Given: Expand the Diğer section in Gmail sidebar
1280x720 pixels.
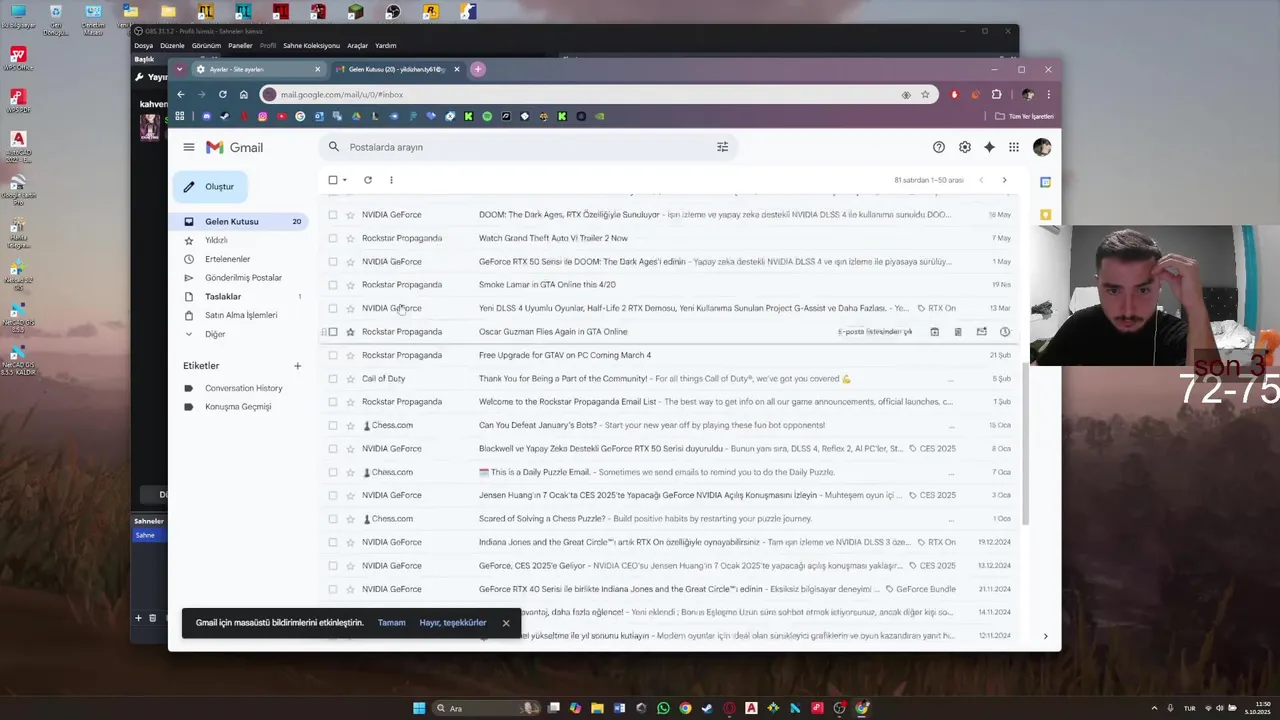Looking at the screenshot, I should click(215, 334).
